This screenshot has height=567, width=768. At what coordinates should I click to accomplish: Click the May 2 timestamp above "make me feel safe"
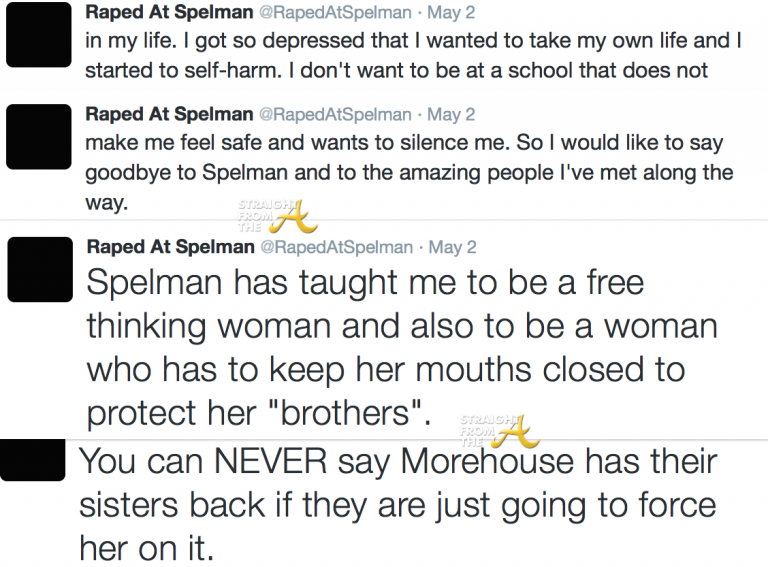[x=451, y=114]
